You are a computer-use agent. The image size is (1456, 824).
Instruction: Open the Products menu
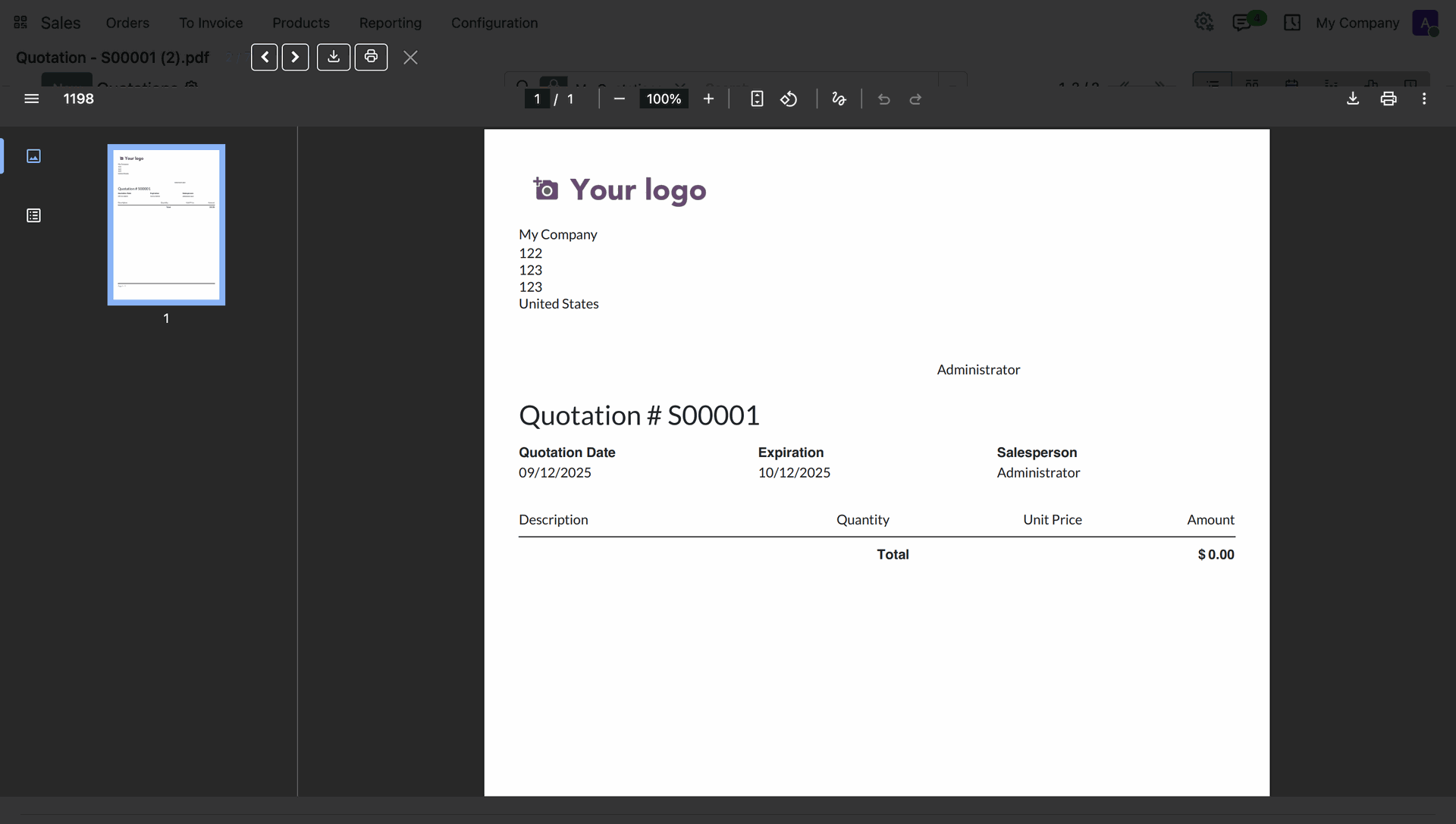pyautogui.click(x=301, y=23)
